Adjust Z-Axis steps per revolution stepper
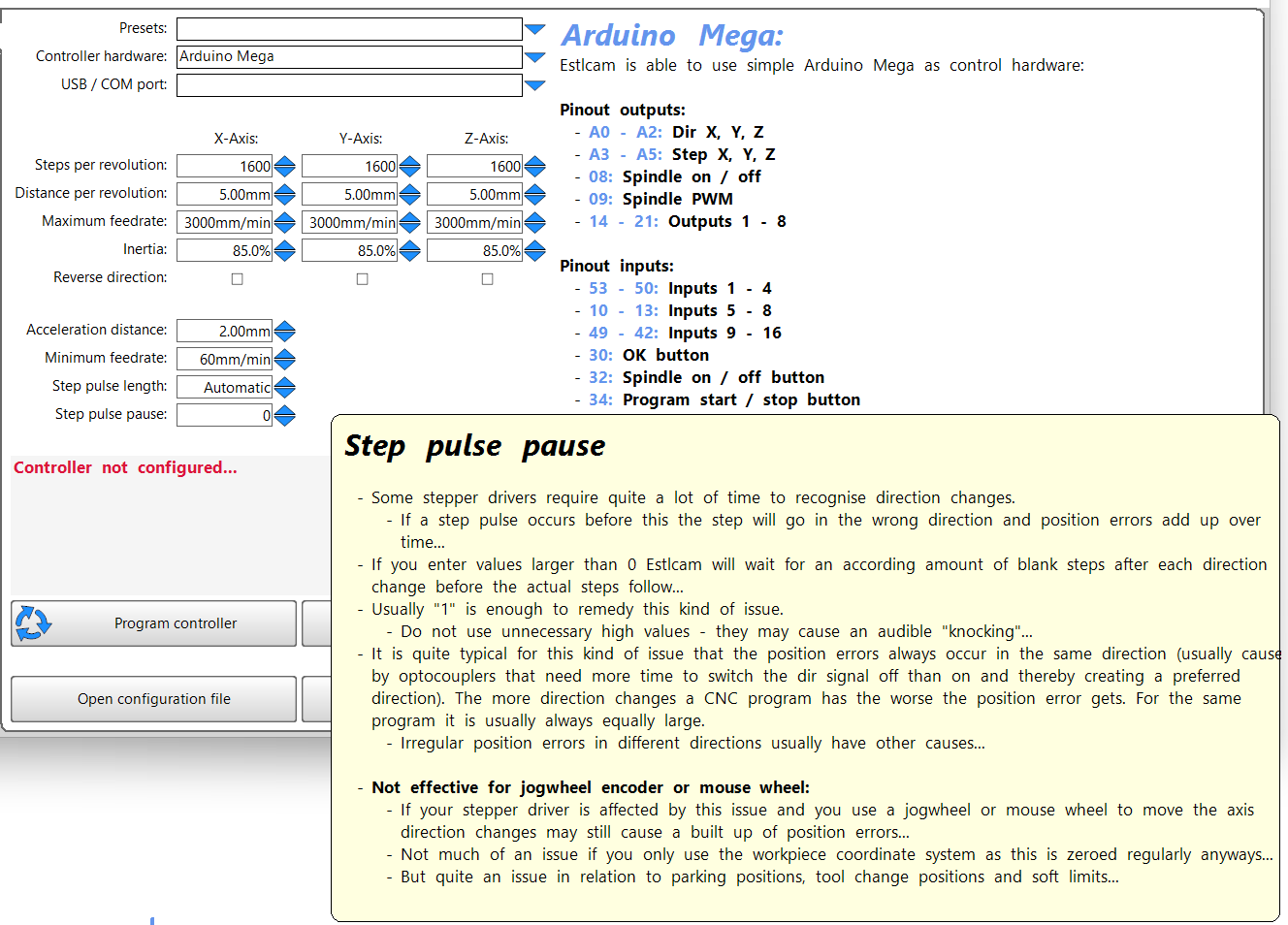This screenshot has height=925, width=1288. tap(534, 167)
